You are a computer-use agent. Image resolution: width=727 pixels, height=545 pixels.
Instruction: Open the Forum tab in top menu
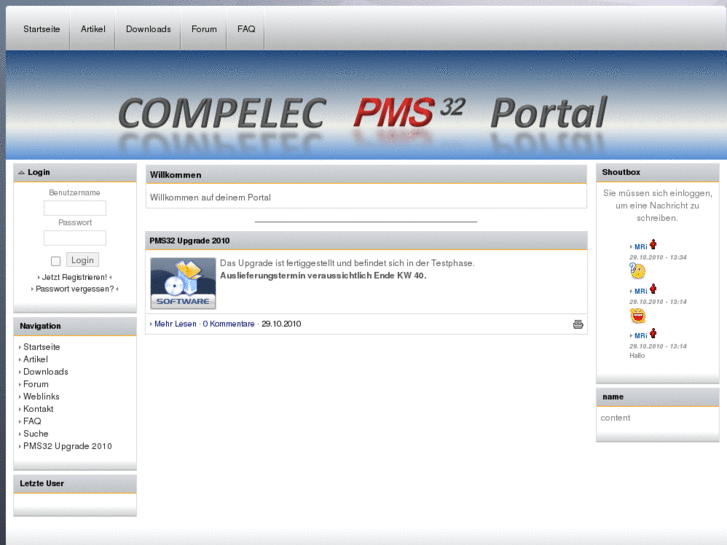204,29
